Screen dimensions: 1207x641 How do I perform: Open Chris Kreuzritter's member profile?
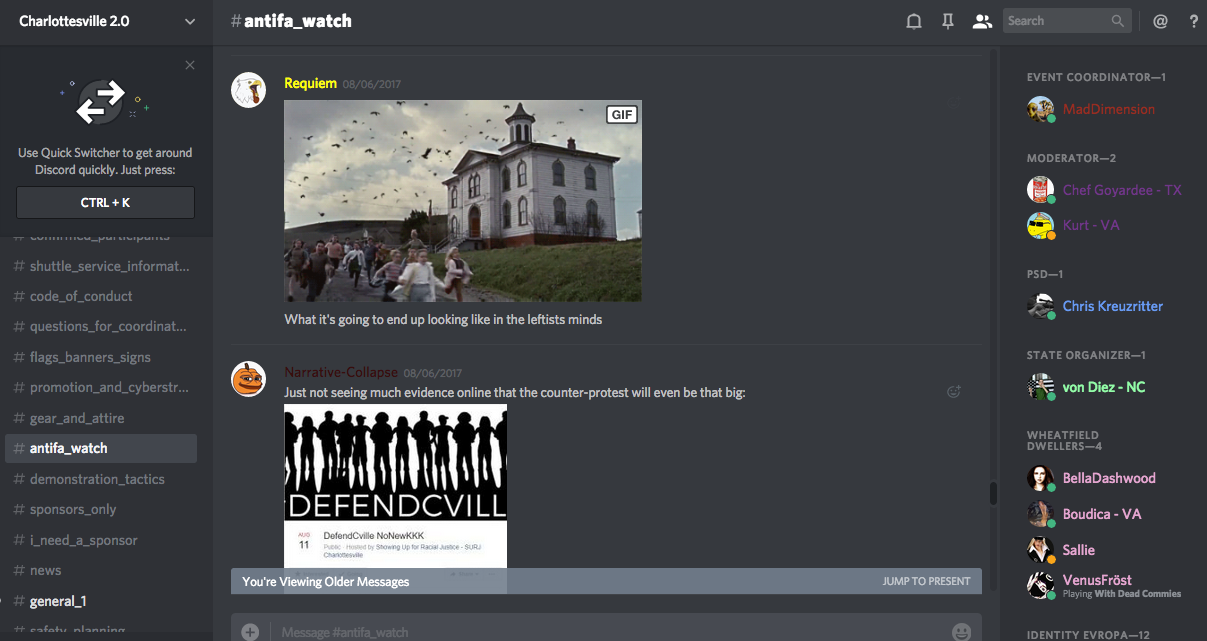tap(1112, 306)
